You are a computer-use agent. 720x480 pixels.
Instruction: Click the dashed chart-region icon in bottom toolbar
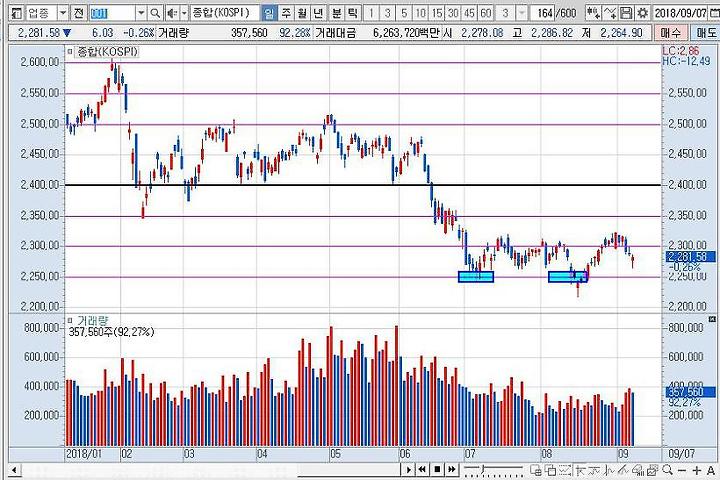(565, 470)
